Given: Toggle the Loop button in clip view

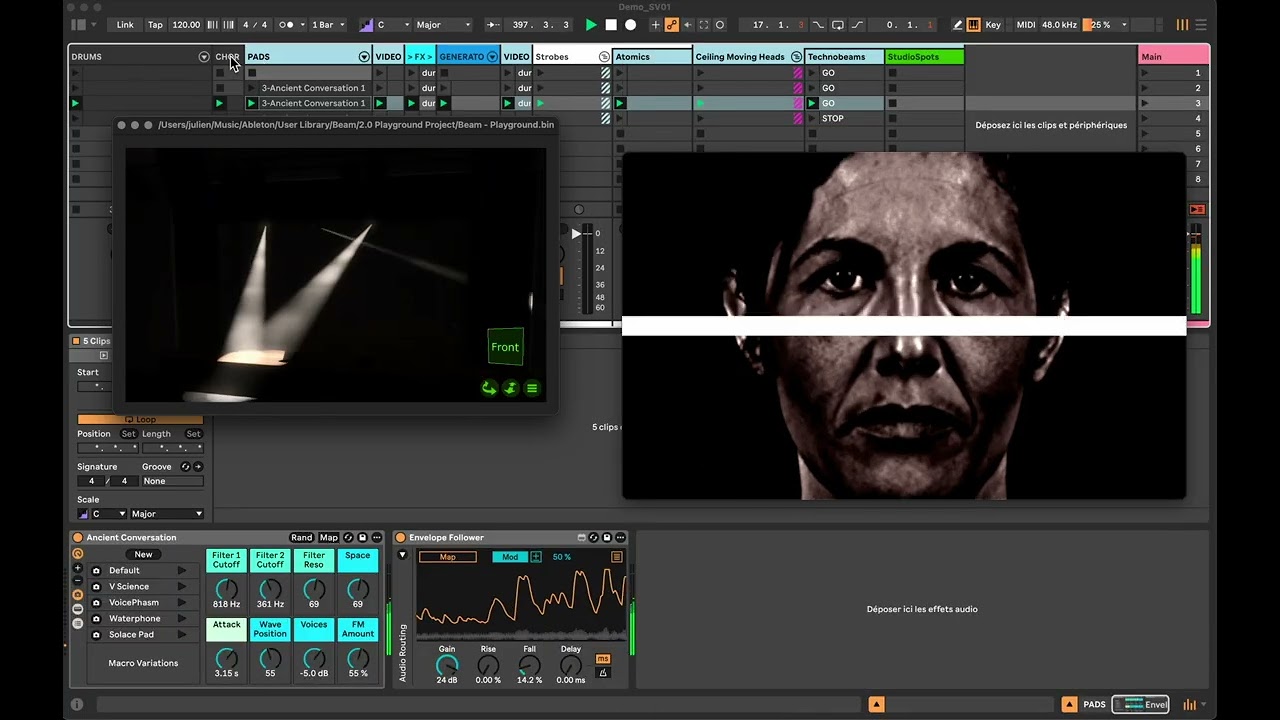Looking at the screenshot, I should 140,420.
